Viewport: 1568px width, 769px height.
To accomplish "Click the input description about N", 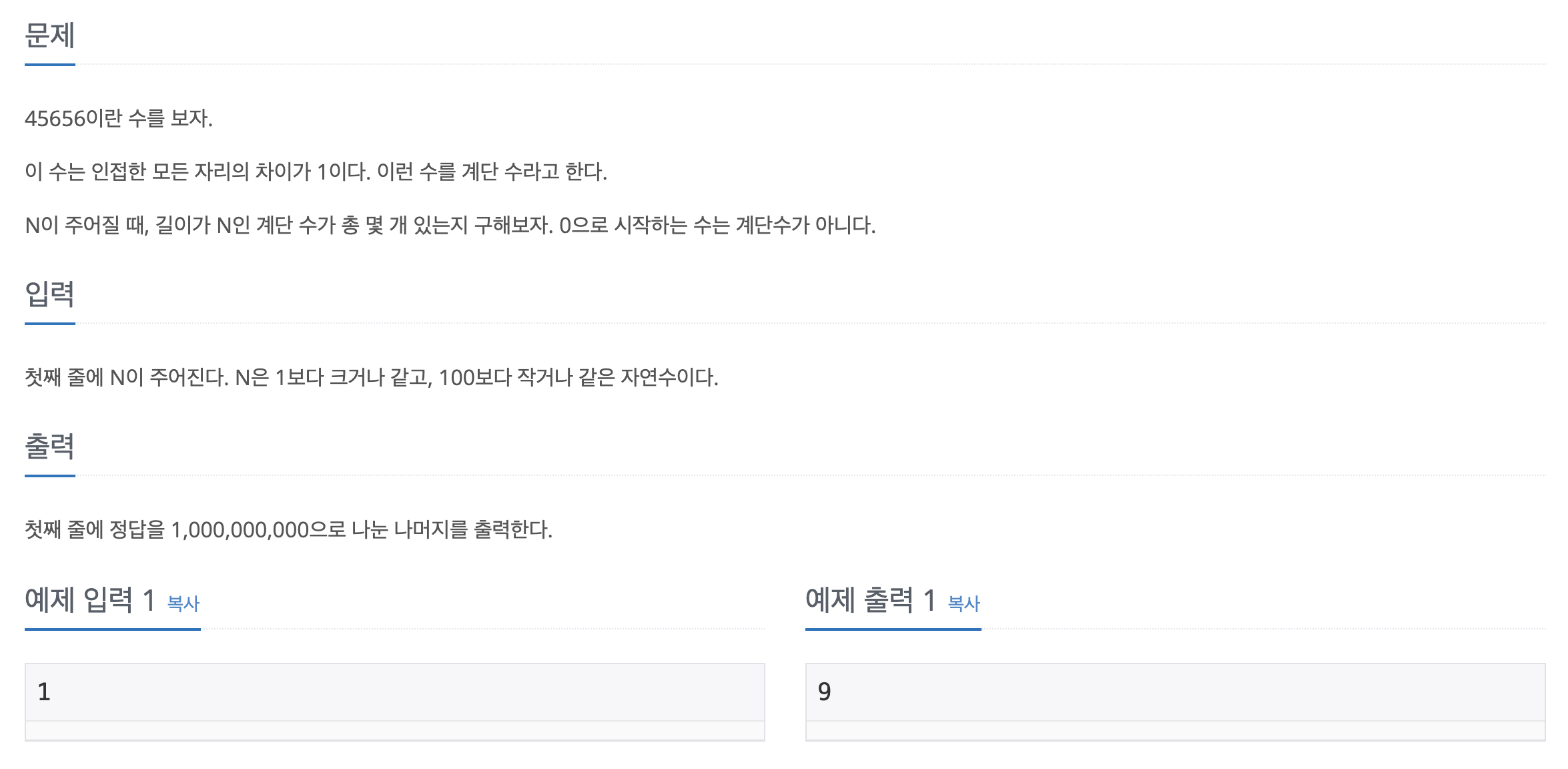I will click(x=371, y=378).
